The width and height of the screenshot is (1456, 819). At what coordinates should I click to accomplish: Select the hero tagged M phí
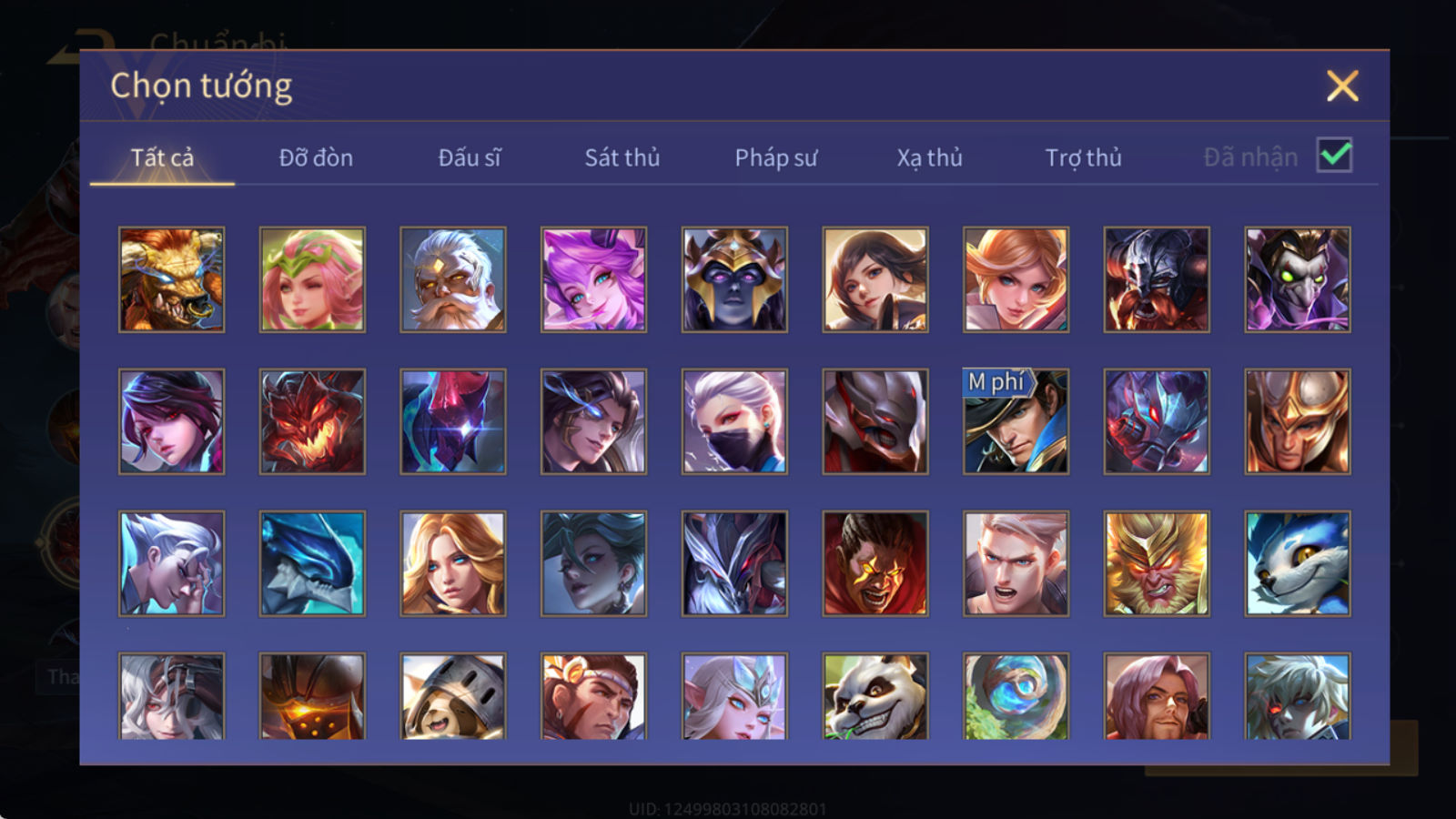coord(1016,421)
